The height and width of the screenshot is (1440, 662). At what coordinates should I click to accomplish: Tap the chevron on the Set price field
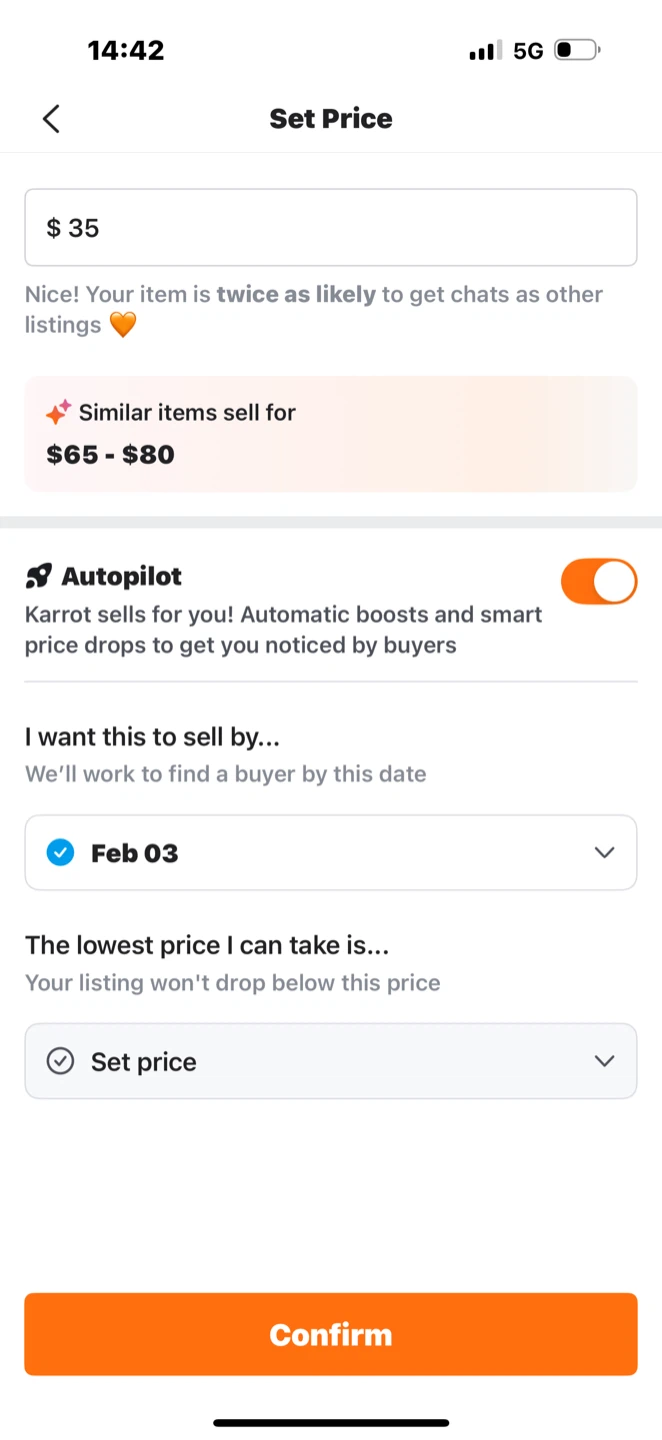(x=604, y=1061)
